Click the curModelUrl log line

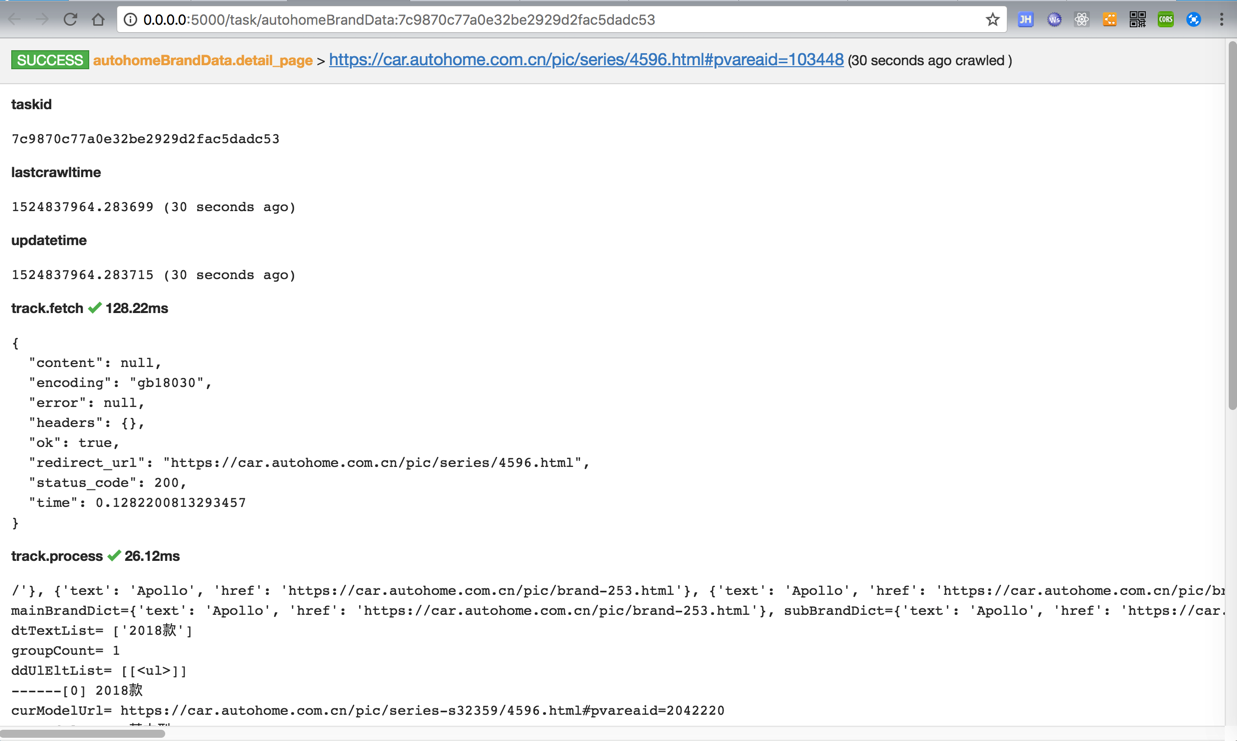[x=368, y=711]
